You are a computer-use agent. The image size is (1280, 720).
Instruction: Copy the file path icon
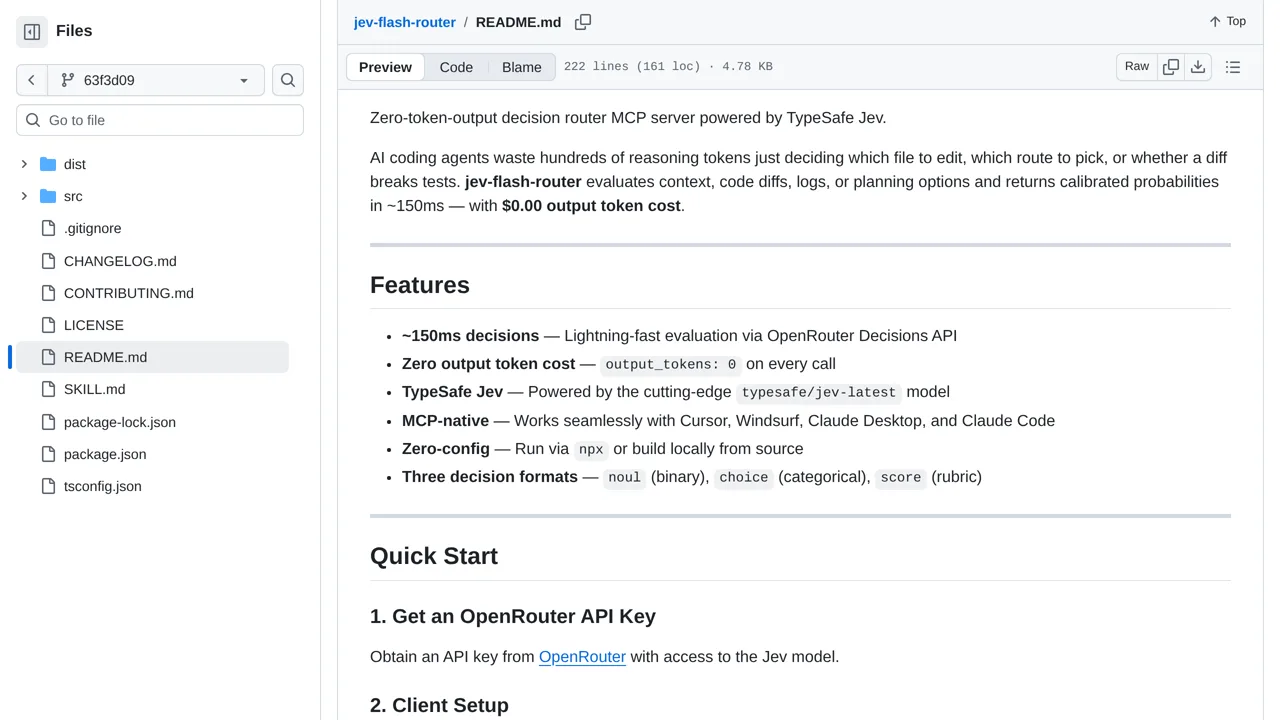tap(583, 22)
